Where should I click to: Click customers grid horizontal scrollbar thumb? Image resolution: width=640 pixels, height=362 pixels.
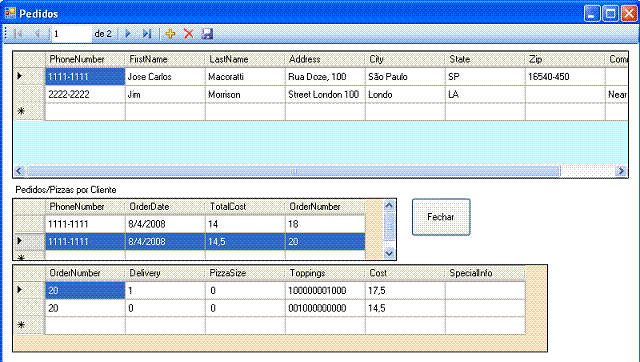(293, 171)
